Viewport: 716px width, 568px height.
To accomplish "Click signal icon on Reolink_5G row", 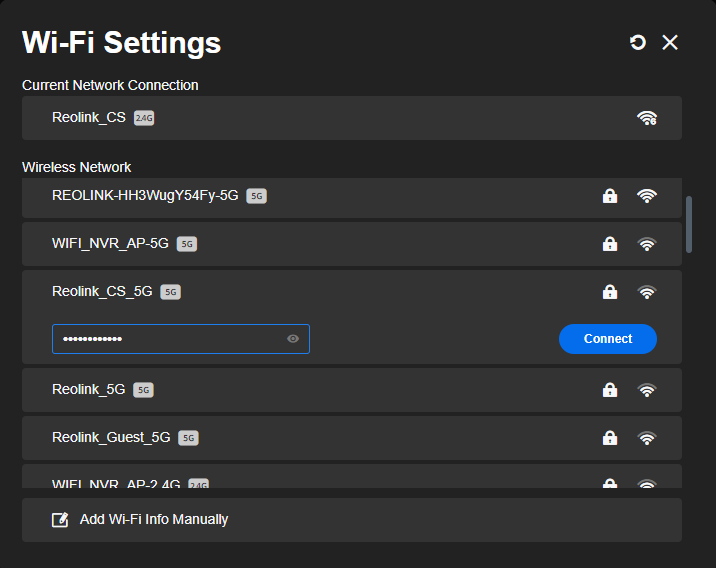I will pyautogui.click(x=647, y=390).
